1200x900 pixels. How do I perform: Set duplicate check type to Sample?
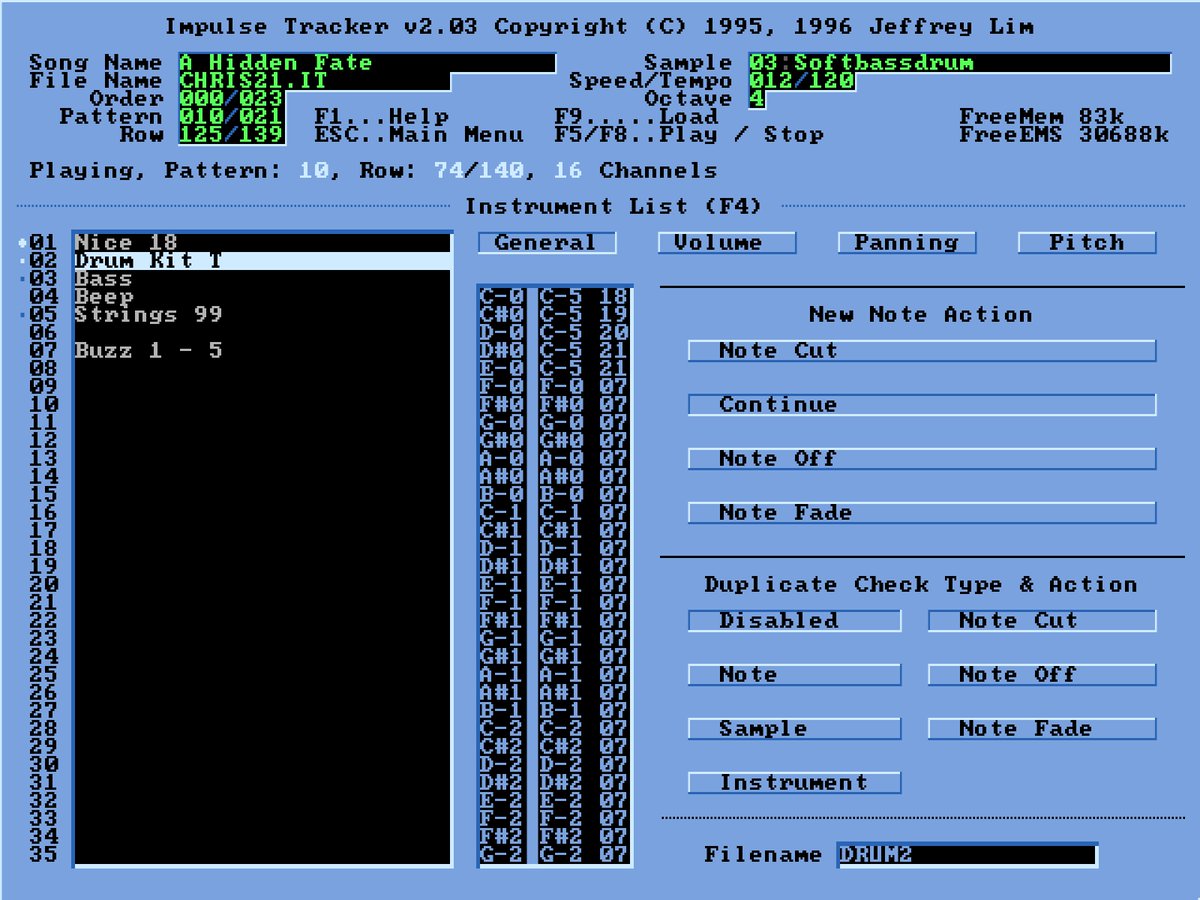pyautogui.click(x=795, y=729)
